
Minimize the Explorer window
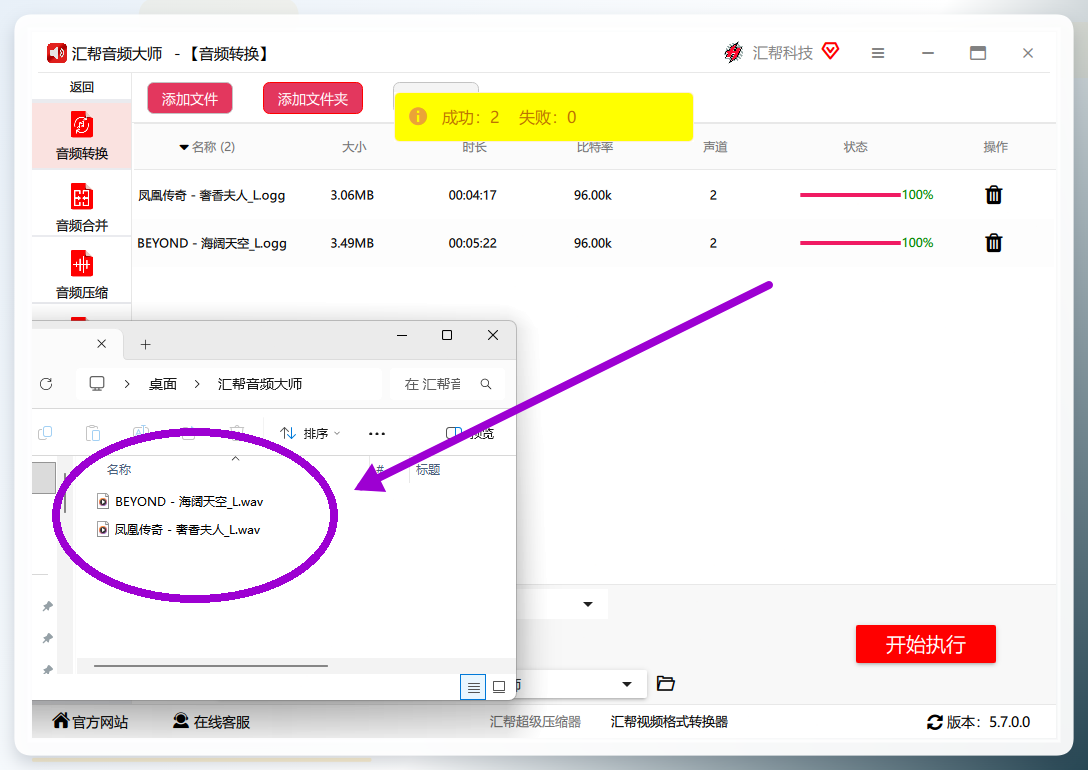(402, 335)
